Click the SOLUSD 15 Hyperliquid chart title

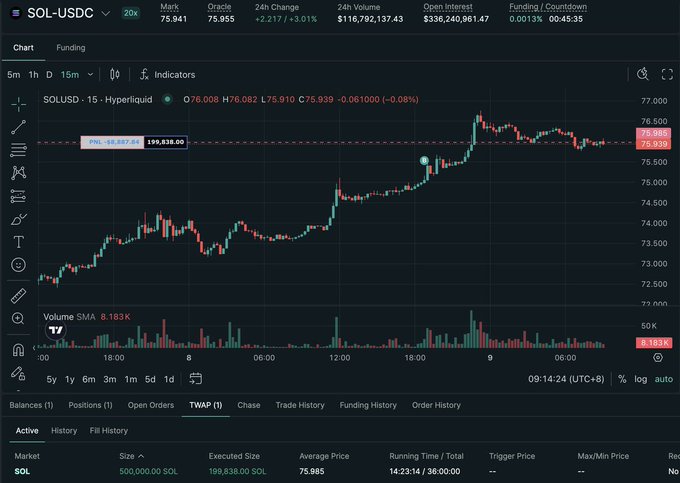pos(98,99)
